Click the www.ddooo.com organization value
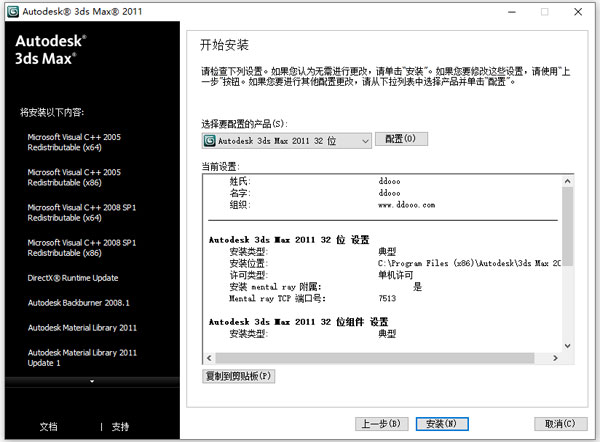Screen dimensions: 600x442 (406, 205)
